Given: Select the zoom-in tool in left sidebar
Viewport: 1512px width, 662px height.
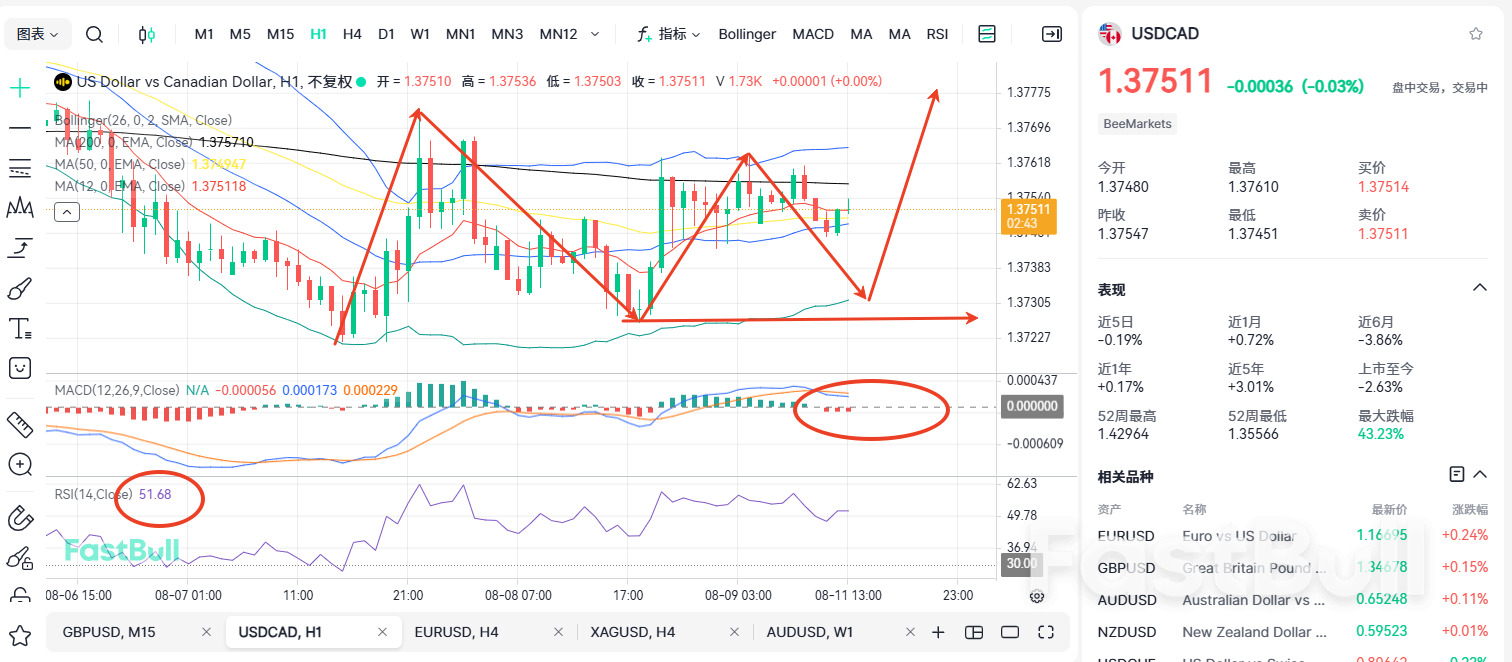Looking at the screenshot, I should click(x=19, y=464).
